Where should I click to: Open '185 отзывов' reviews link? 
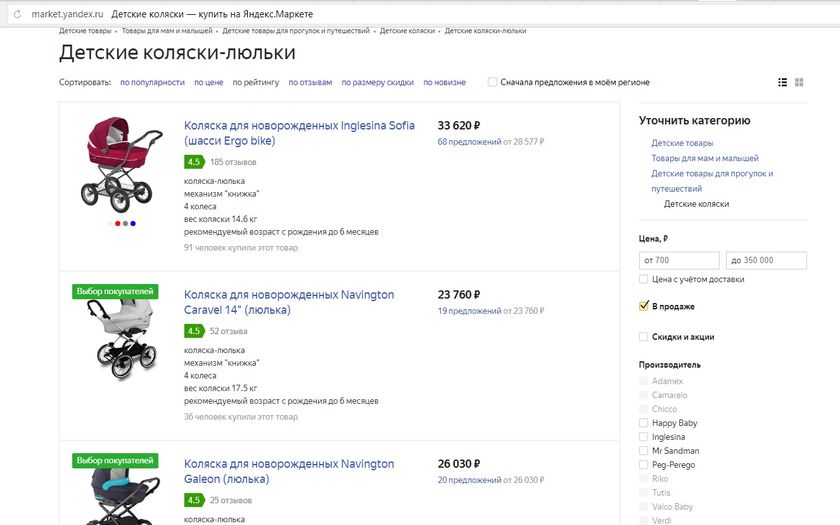click(x=233, y=162)
